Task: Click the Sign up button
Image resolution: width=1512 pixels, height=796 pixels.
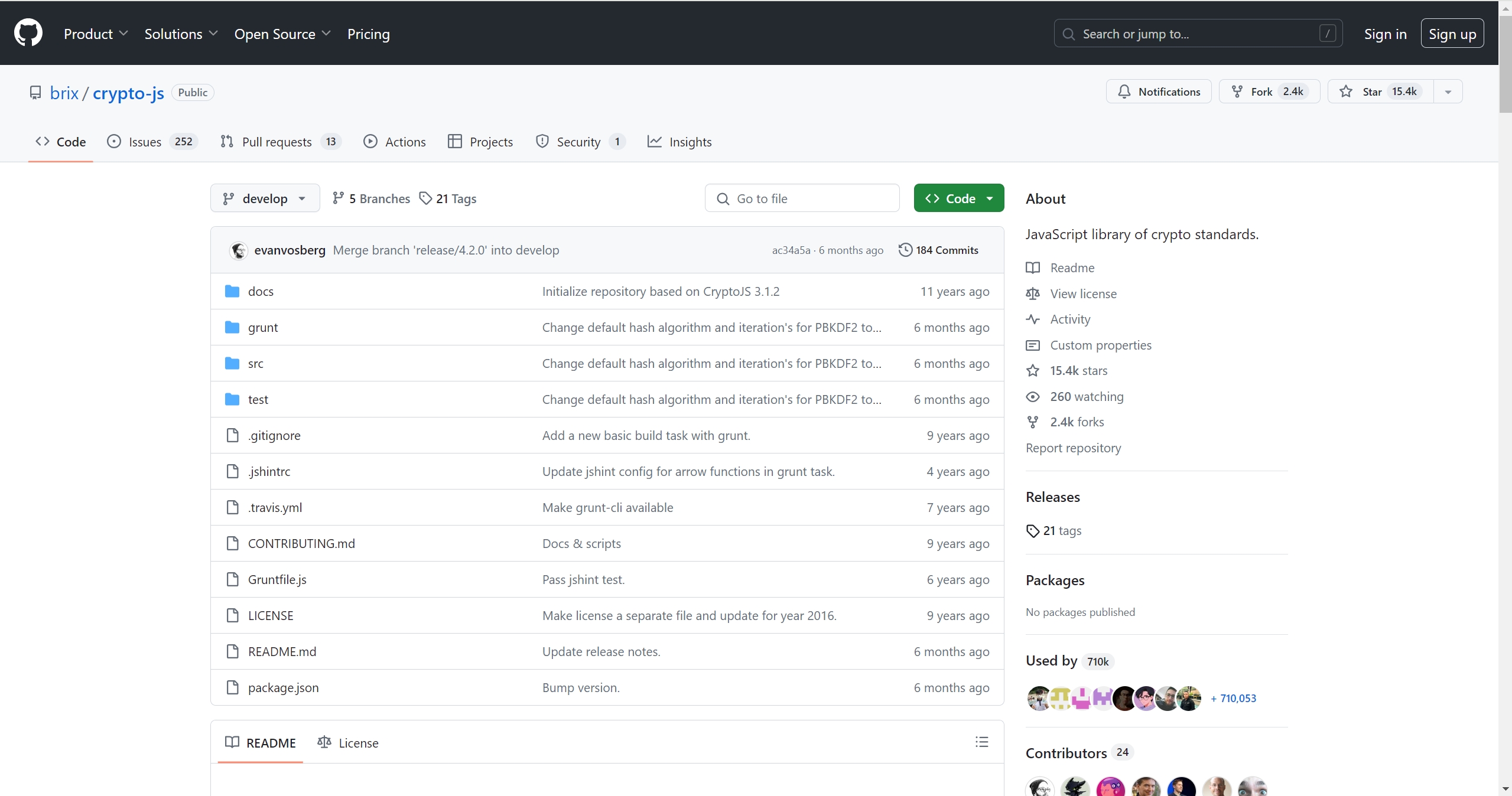Action: click(1452, 34)
